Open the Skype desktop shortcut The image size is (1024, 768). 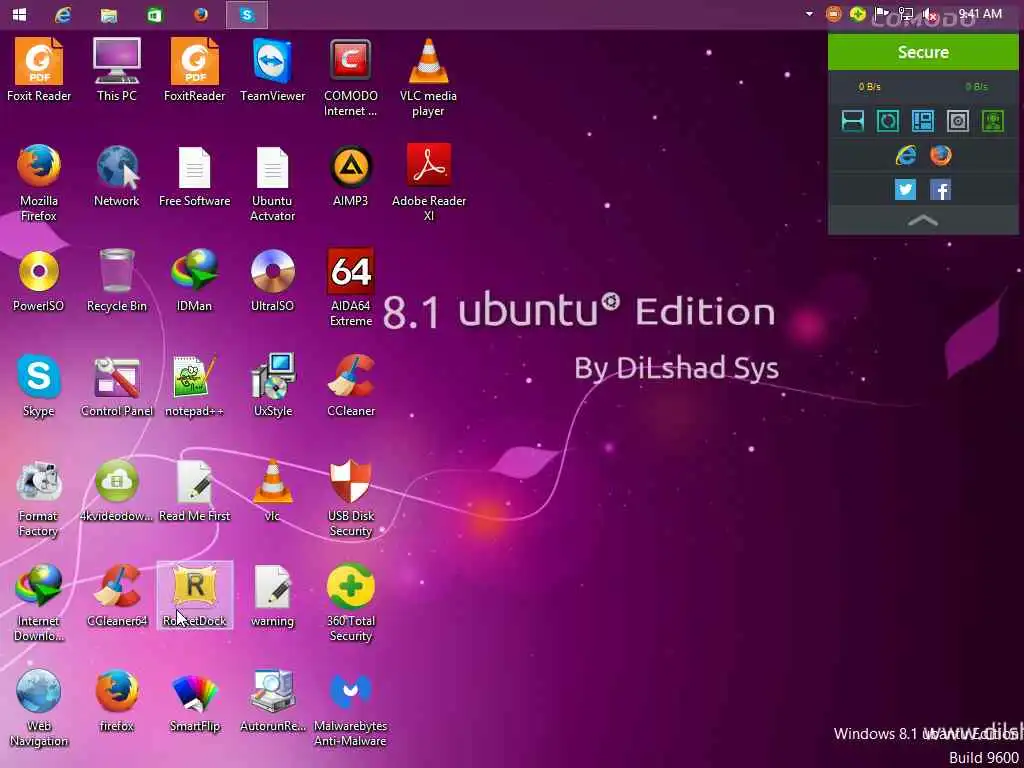coord(39,386)
